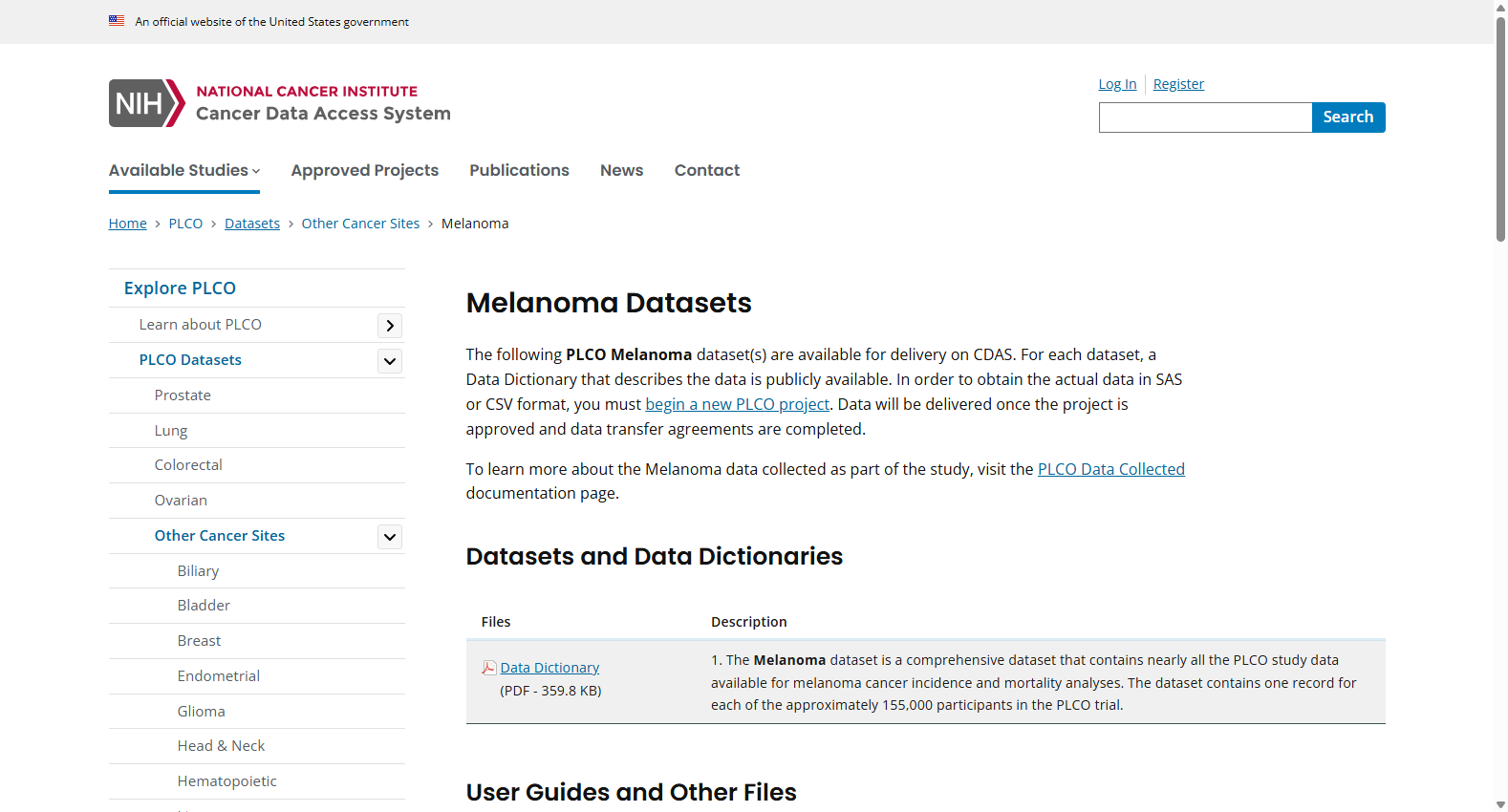The image size is (1508, 812).
Task: Open the Contact page
Action: click(x=707, y=170)
